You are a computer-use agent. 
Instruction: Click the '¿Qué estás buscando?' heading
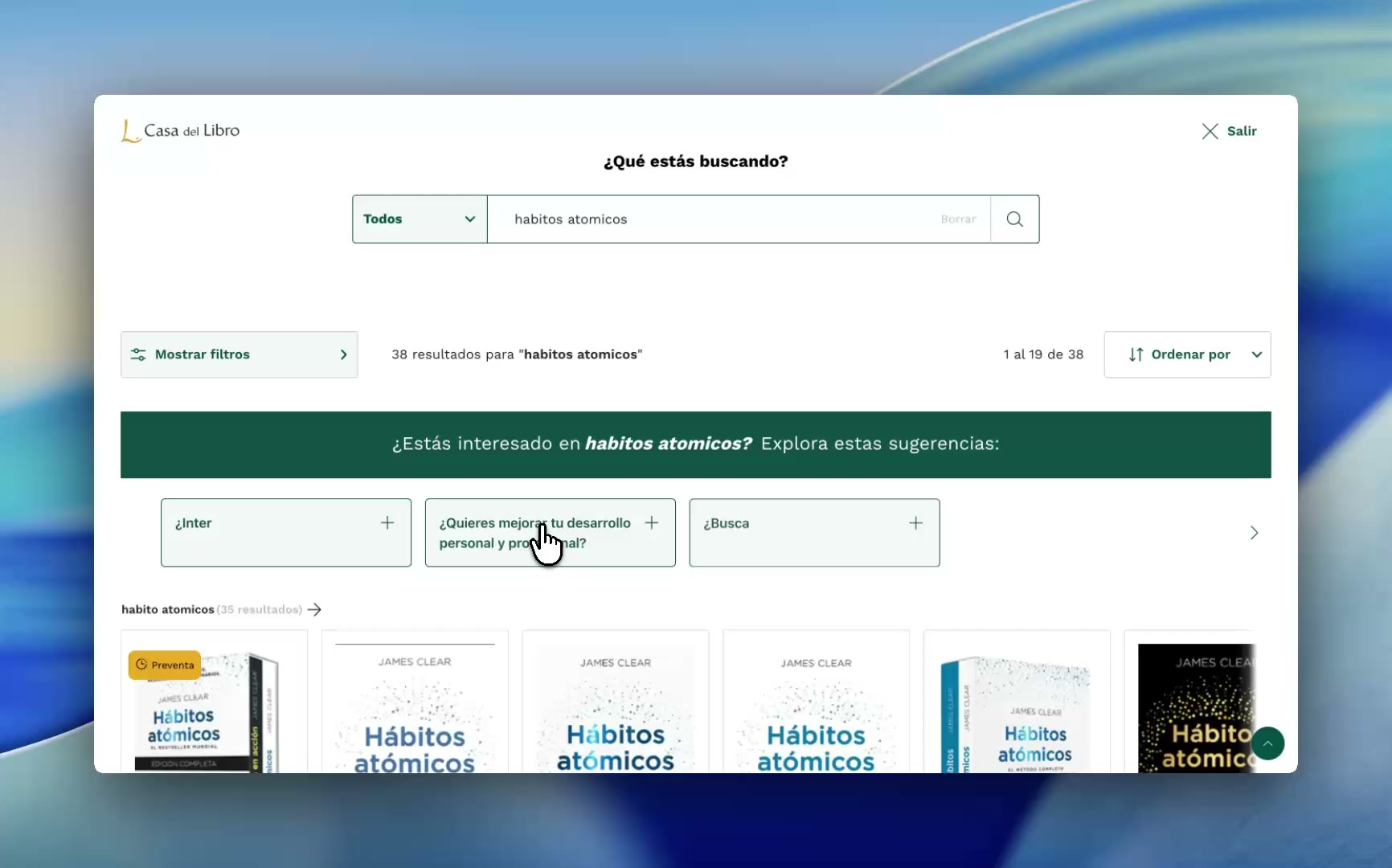point(696,162)
